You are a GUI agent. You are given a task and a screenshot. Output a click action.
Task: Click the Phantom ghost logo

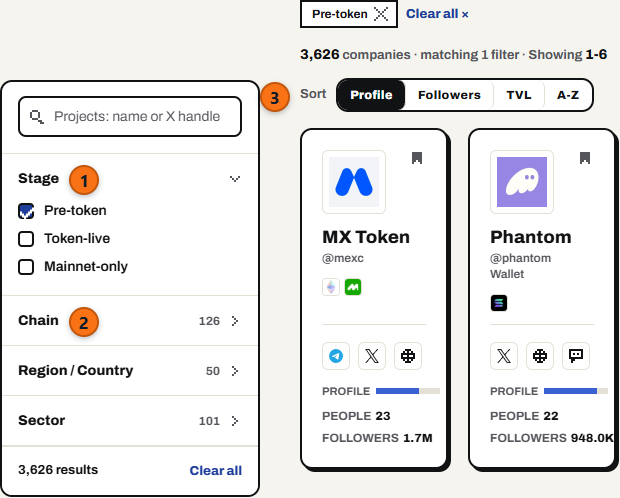522,182
